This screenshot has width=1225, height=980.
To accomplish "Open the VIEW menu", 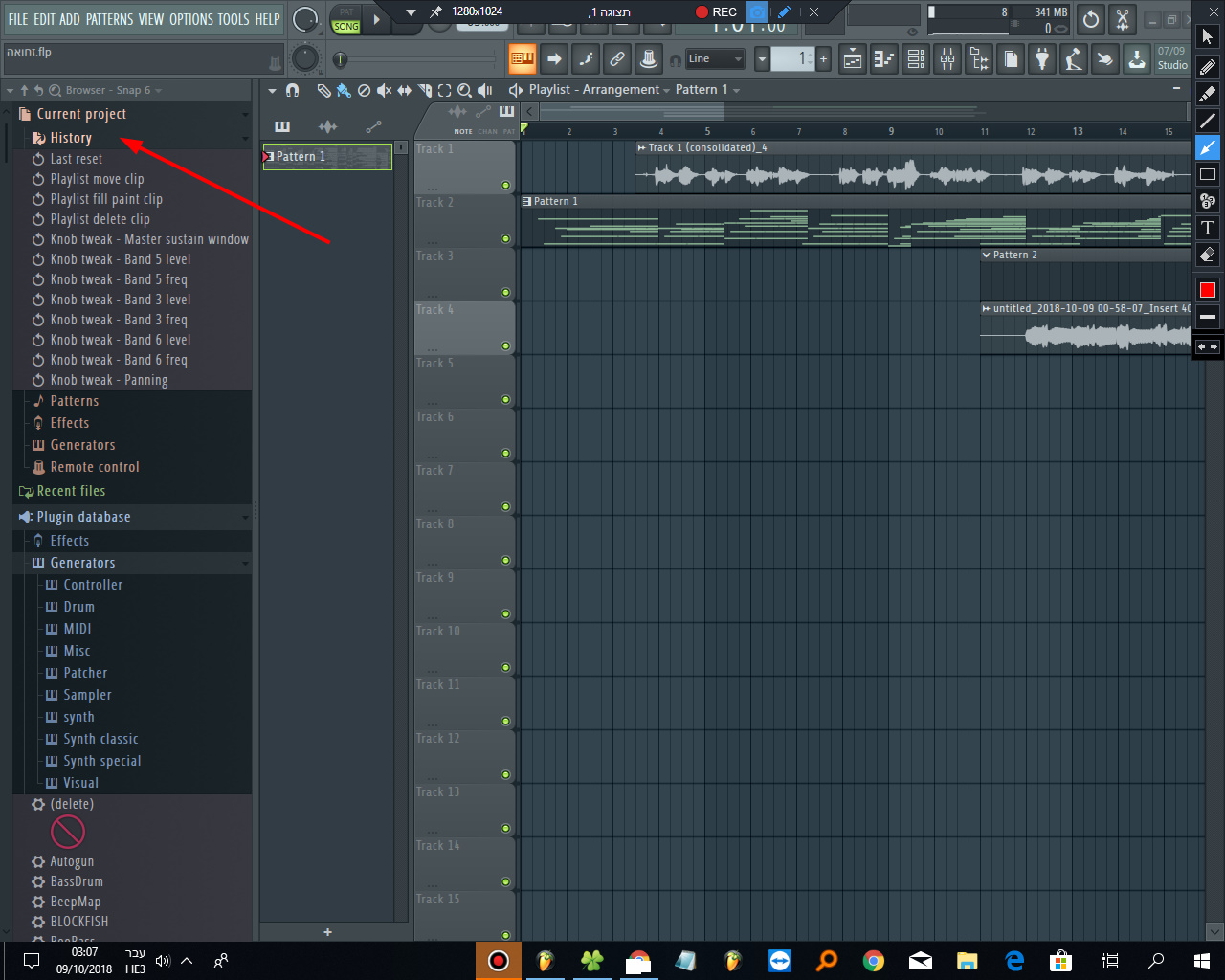I will [151, 19].
